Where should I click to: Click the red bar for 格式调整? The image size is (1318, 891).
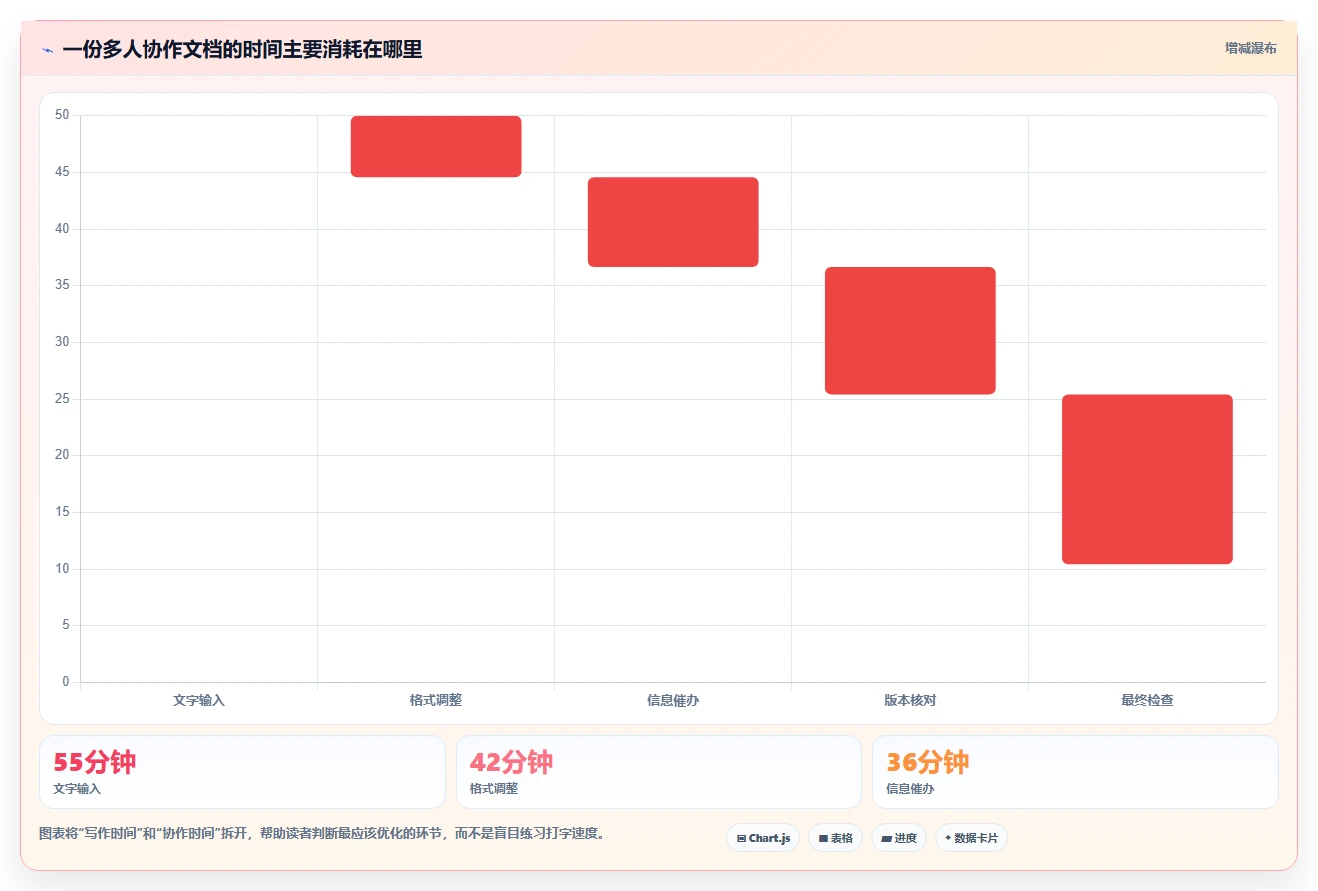click(436, 146)
